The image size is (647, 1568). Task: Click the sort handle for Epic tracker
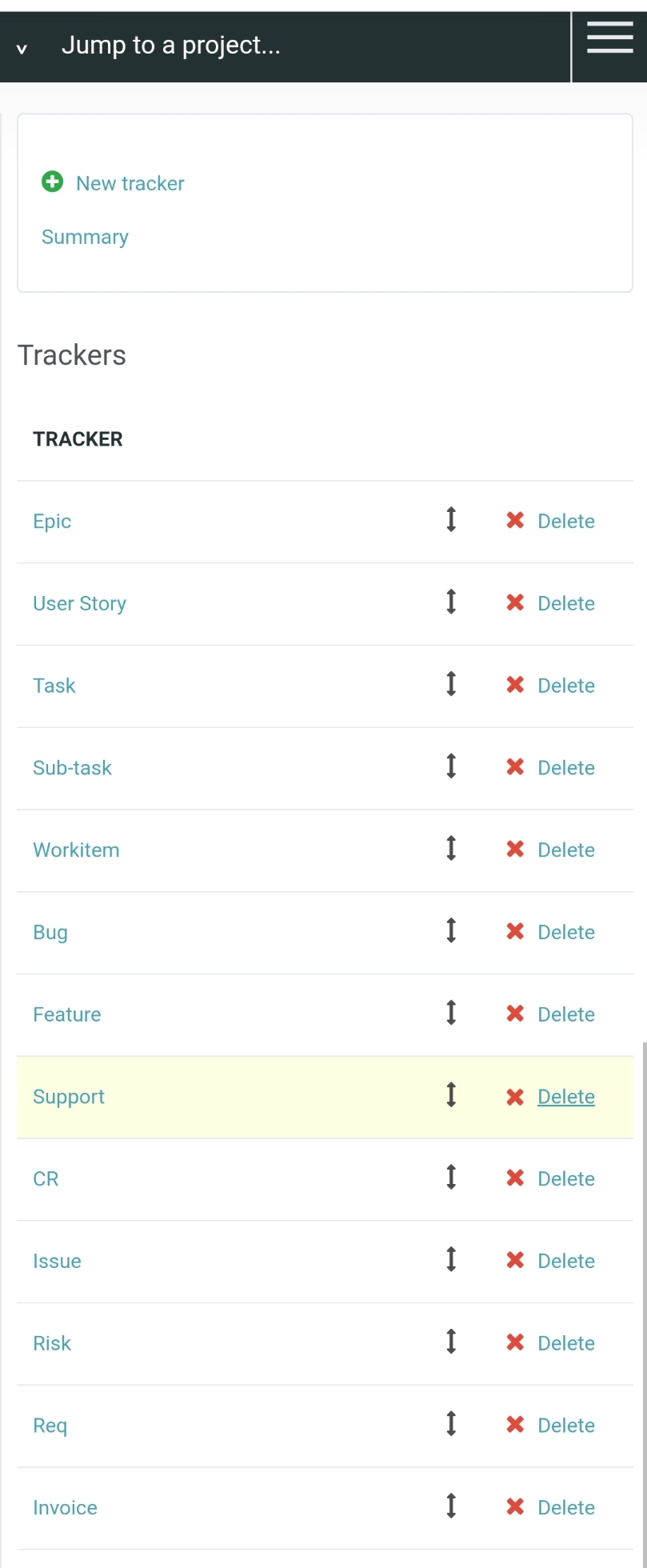(451, 519)
